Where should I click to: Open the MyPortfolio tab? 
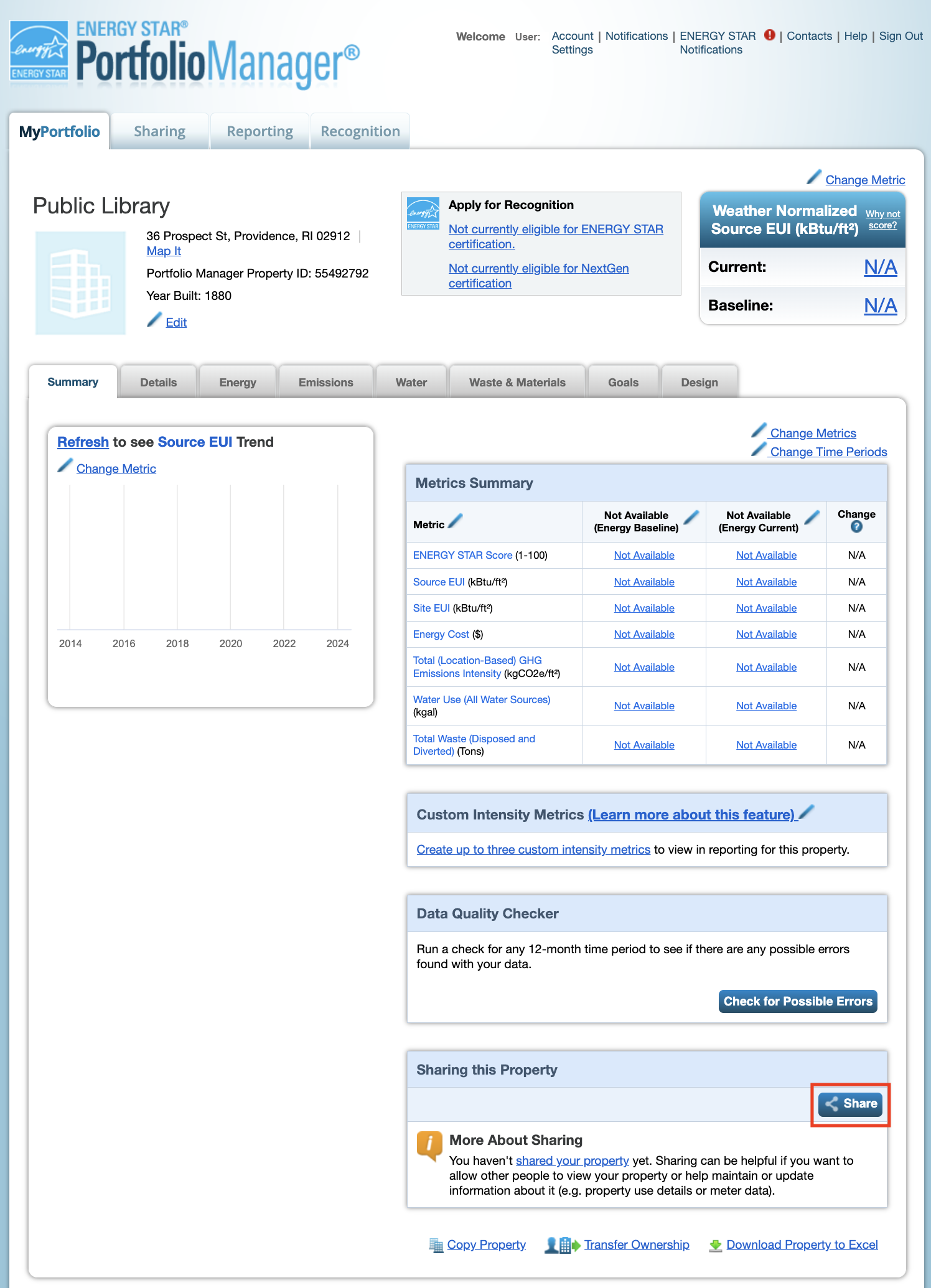click(59, 131)
